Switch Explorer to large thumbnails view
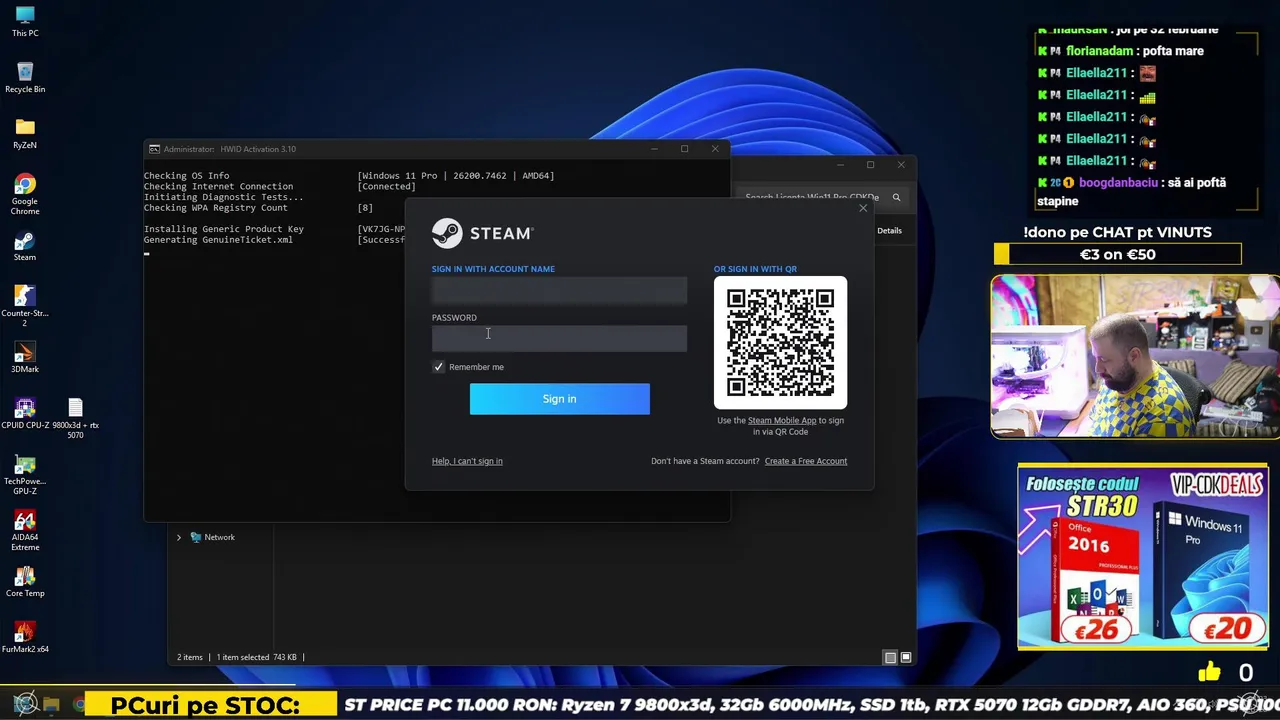1280x720 pixels. pos(906,658)
